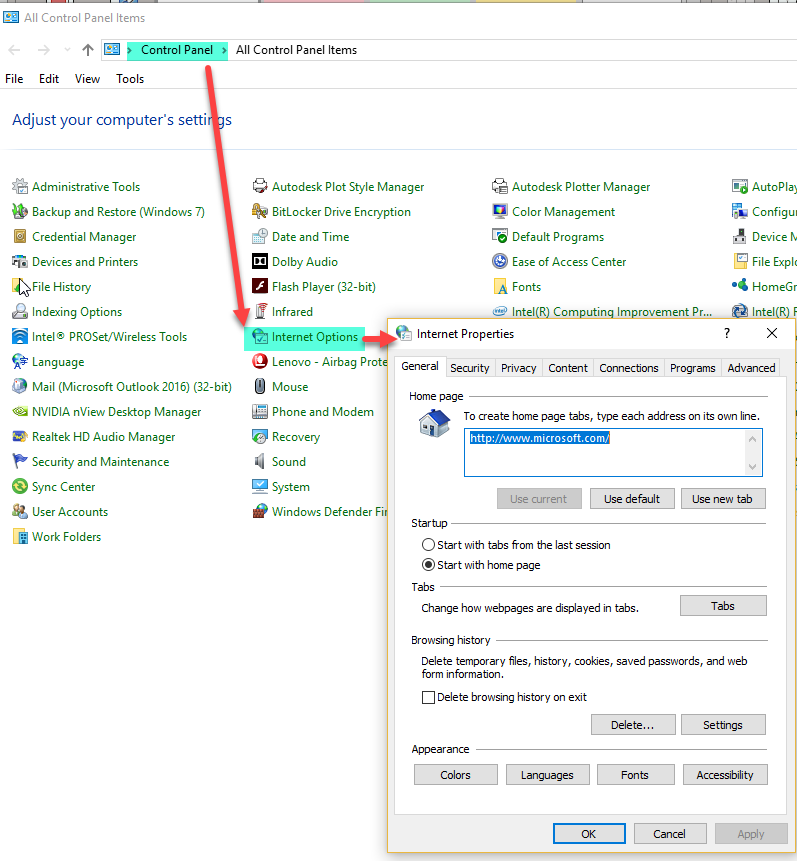This screenshot has height=861, width=797.
Task: Open the Mouse icon
Action: (260, 387)
